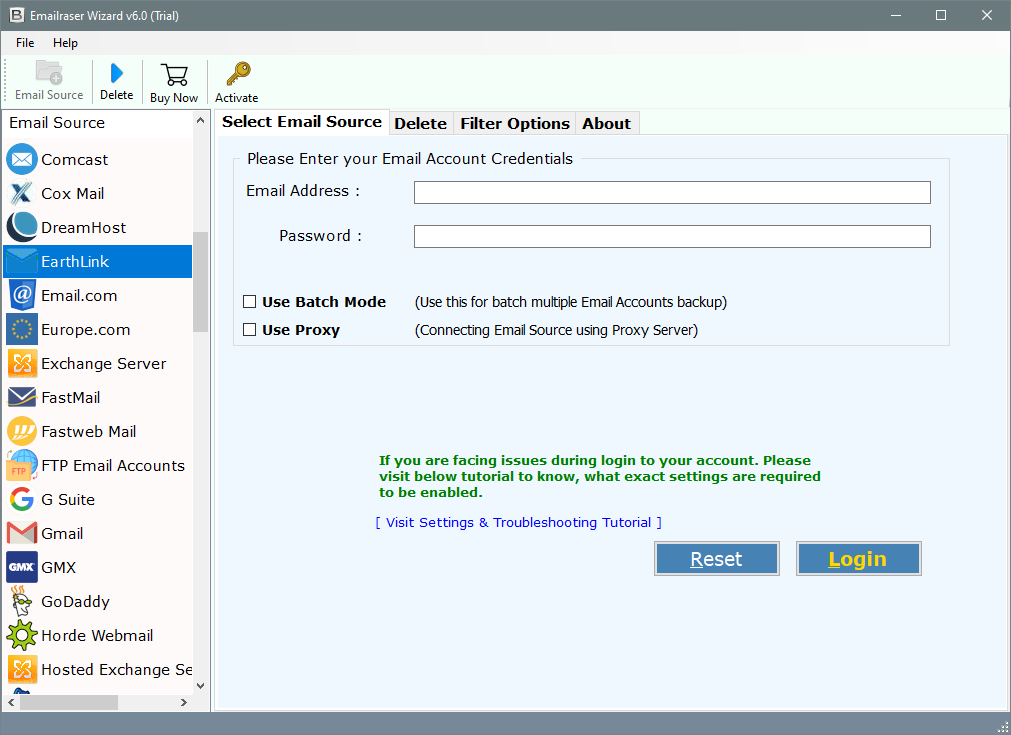1011x735 pixels.
Task: Click the Email Address input field
Action: [x=672, y=192]
